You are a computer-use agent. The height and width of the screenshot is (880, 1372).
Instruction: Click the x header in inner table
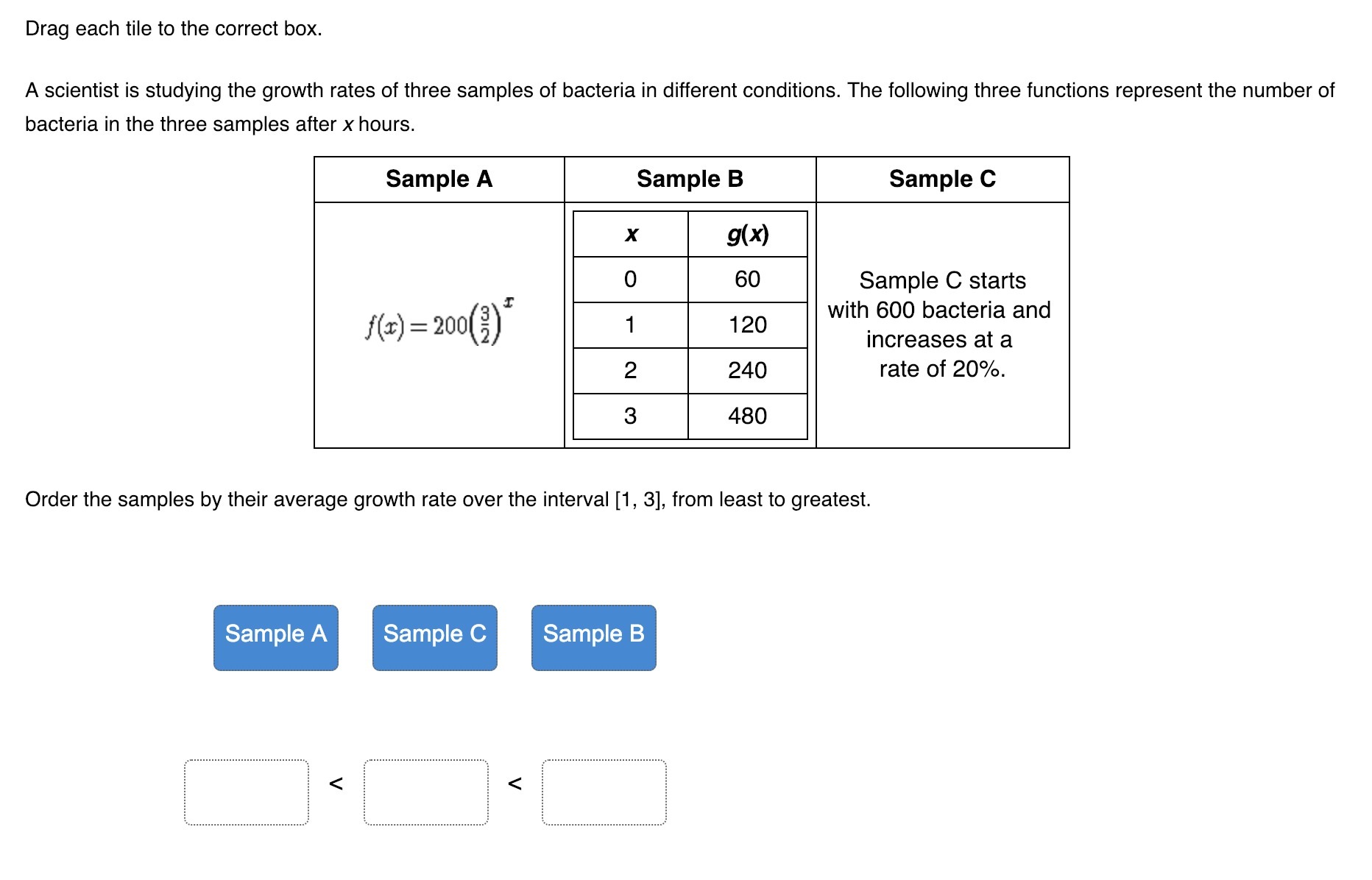(x=631, y=234)
